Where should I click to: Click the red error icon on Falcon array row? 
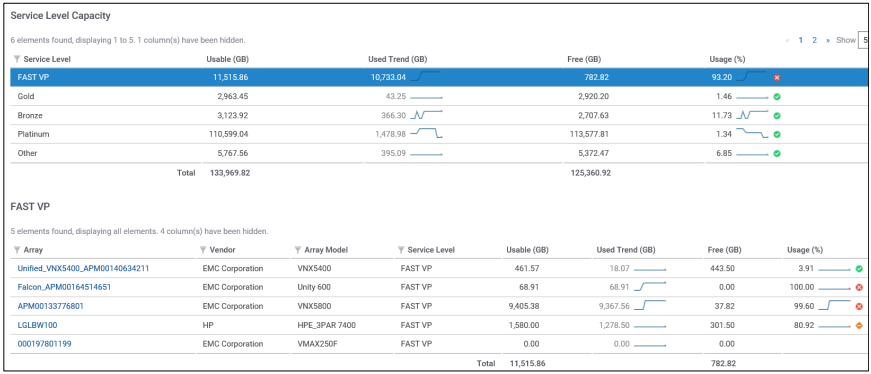(x=859, y=287)
